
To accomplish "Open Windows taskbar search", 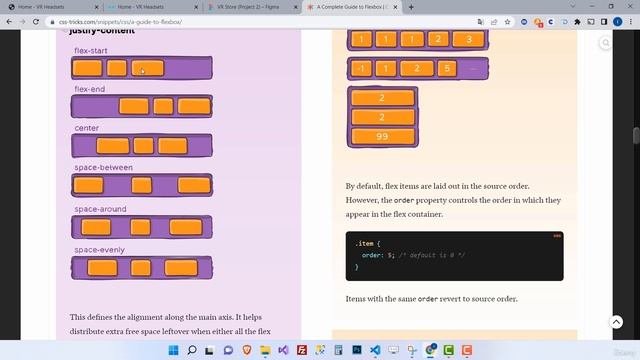I will [x=191, y=350].
